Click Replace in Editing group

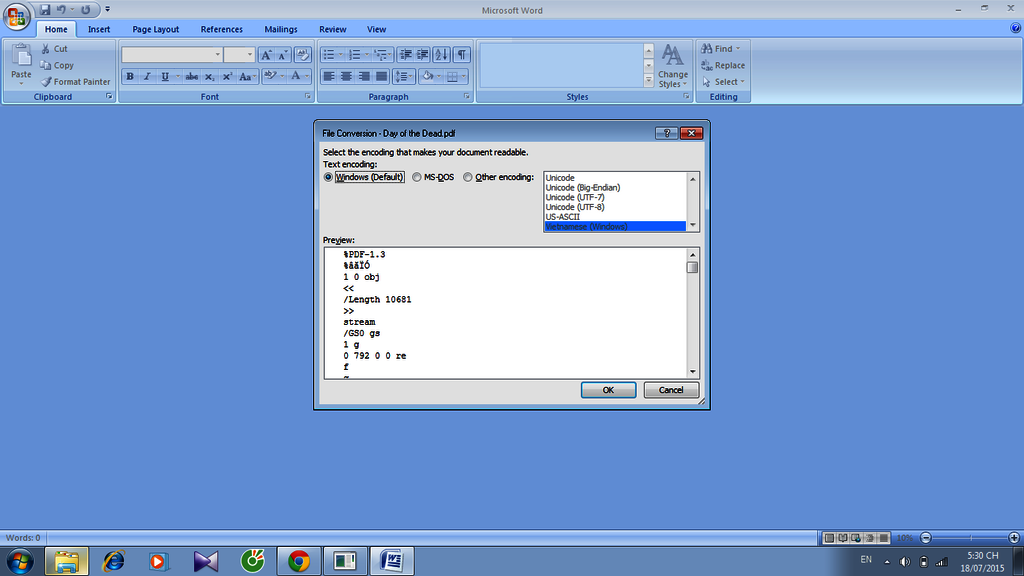tap(723, 65)
